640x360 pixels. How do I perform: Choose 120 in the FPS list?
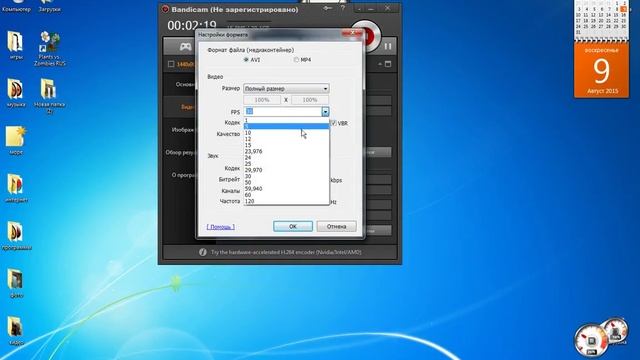pos(286,201)
